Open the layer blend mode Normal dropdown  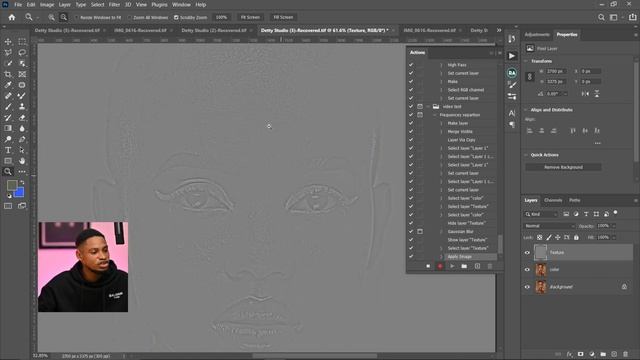[x=549, y=226]
